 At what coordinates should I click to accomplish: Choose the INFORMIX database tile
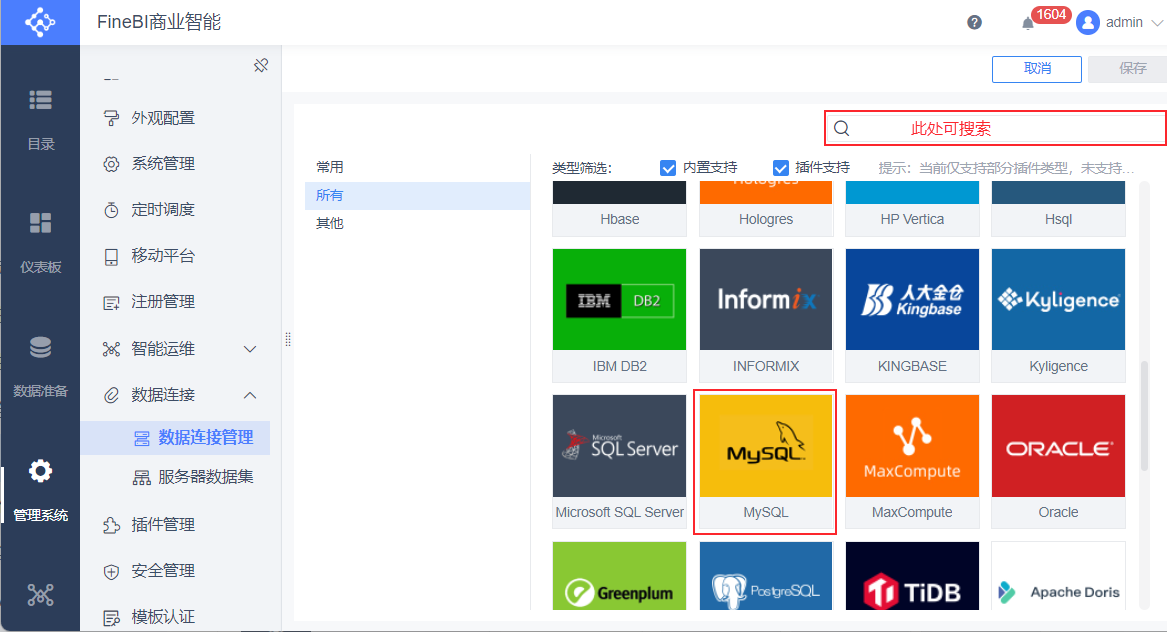766,315
